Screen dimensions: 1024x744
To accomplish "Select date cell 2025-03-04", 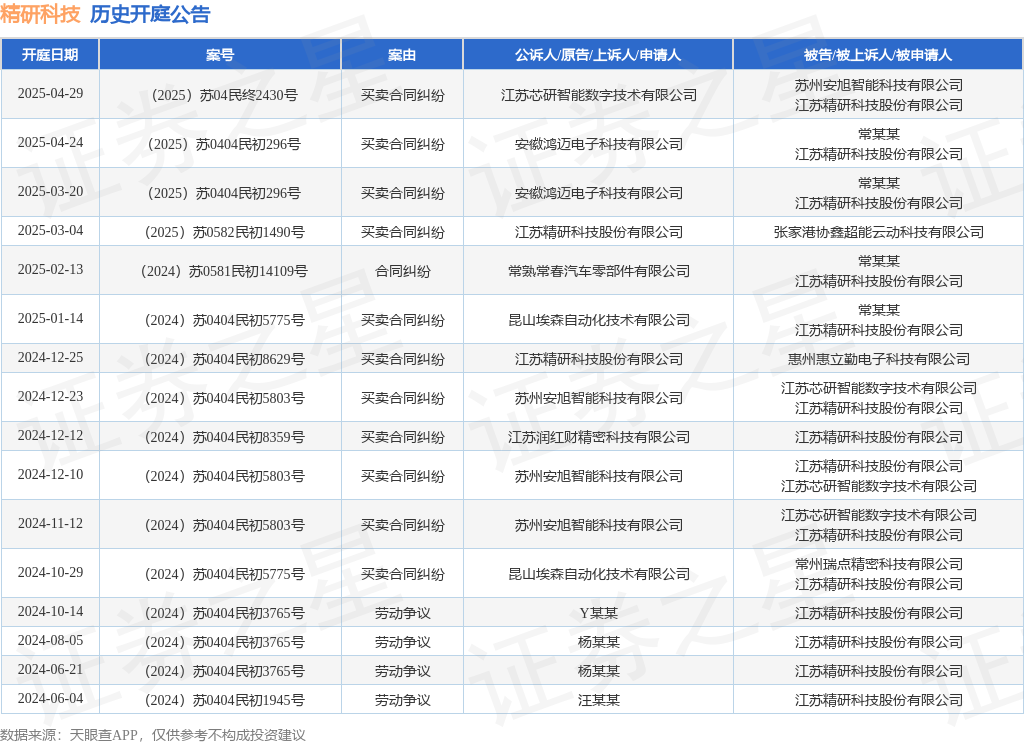I will pos(50,231).
